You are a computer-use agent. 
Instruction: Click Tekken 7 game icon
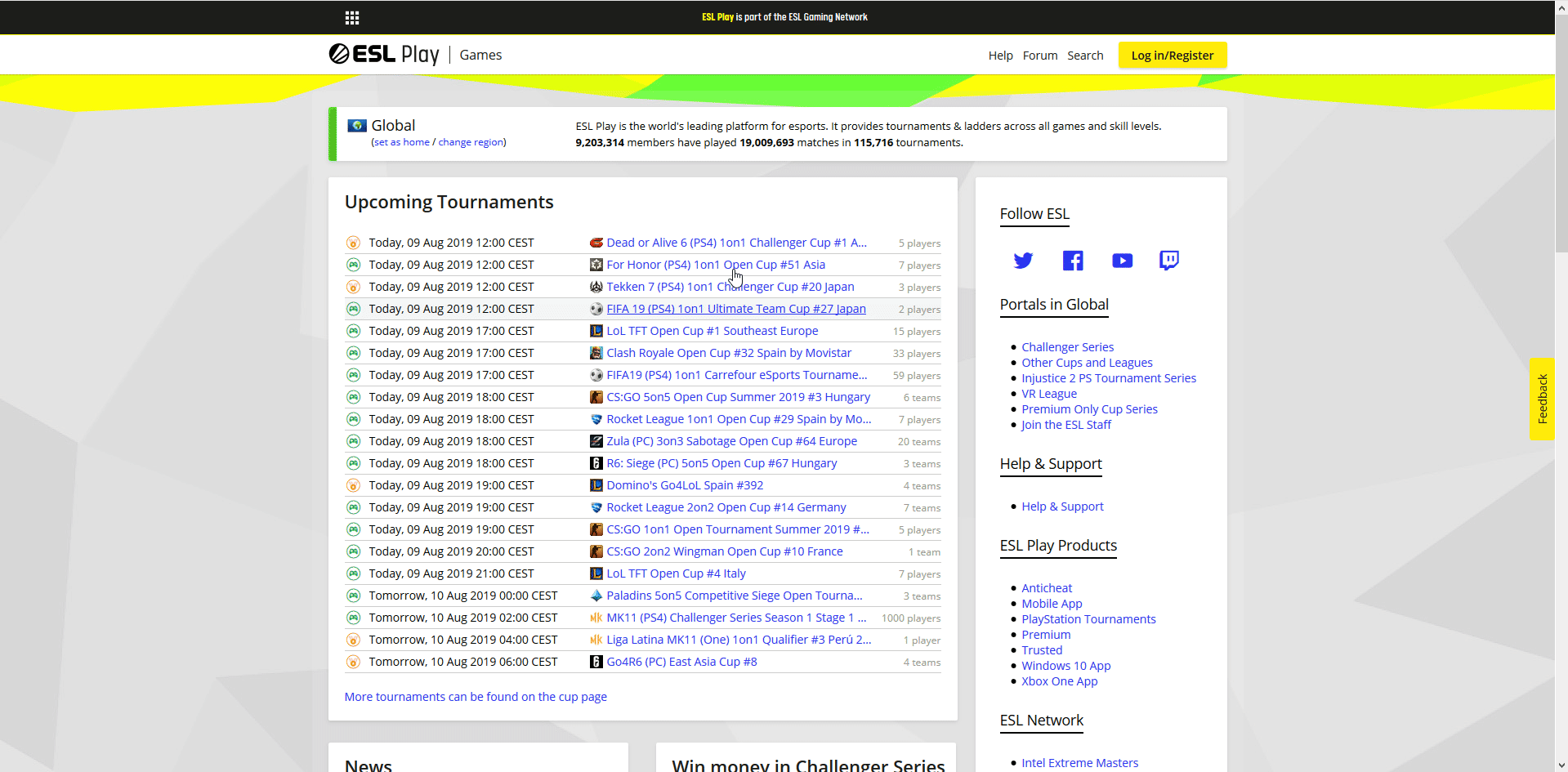point(596,287)
